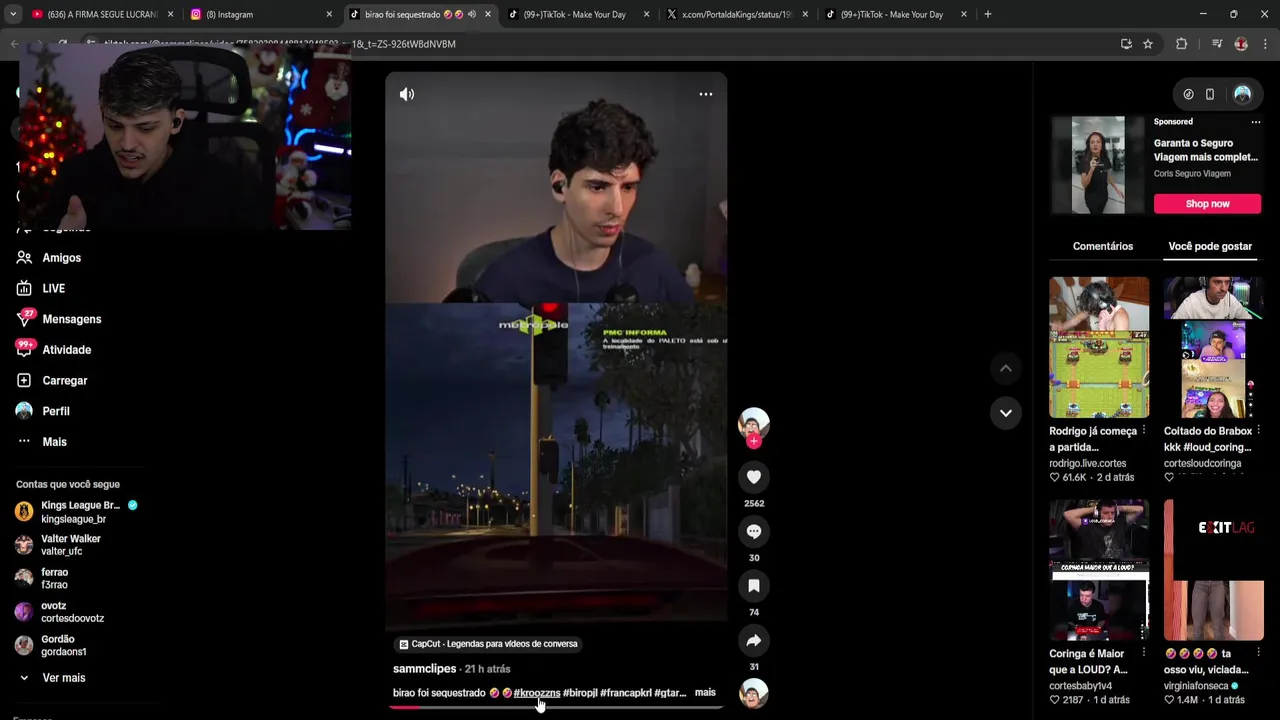Screen dimensions: 1280x720
Task: Open options for Coitado do Brabox card
Action: pos(1258,431)
